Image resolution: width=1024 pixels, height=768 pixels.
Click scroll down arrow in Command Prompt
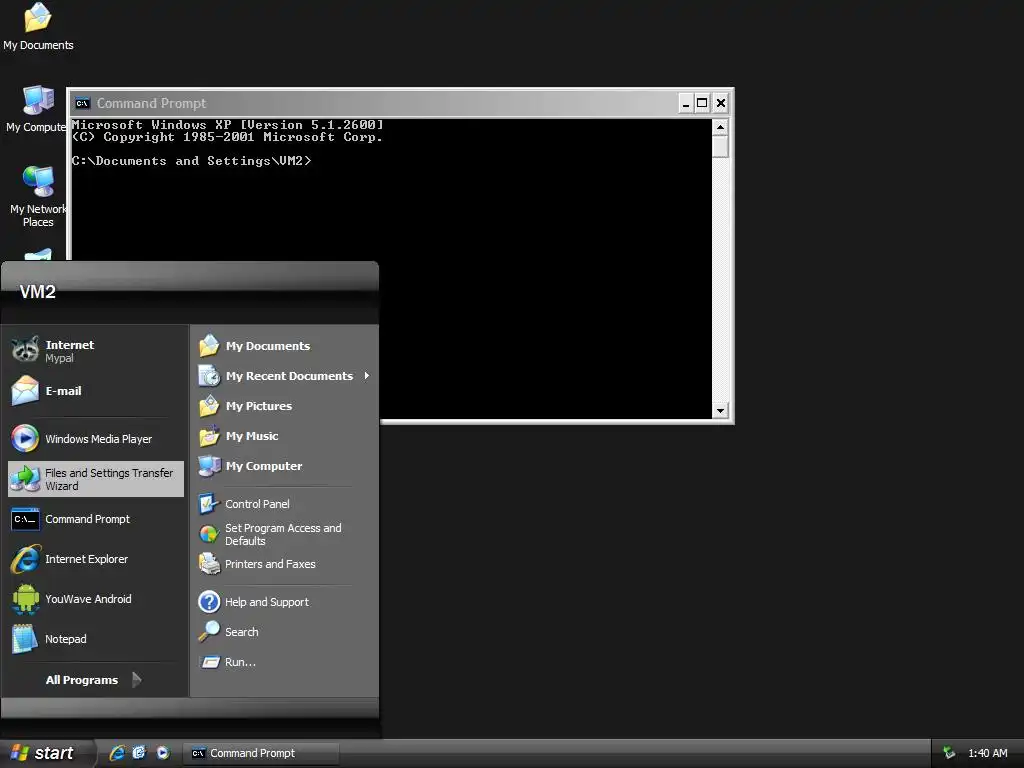click(720, 411)
